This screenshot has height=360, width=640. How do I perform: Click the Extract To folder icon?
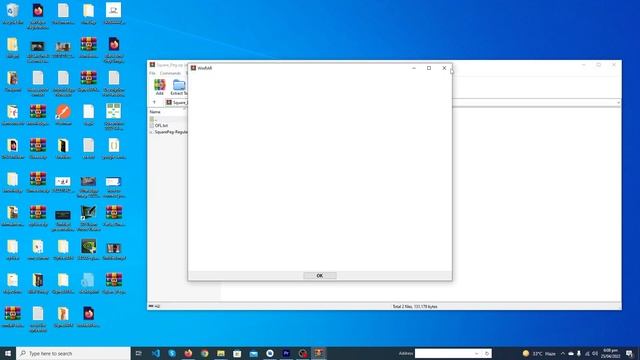pyautogui.click(x=179, y=87)
